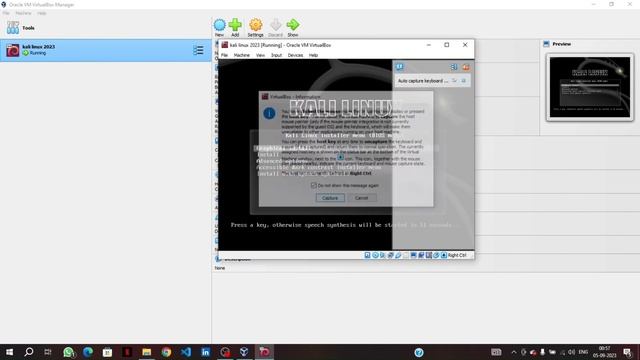The height and width of the screenshot is (360, 640).
Task: Click the orange icon in the VM notification panel
Action: 466,67
